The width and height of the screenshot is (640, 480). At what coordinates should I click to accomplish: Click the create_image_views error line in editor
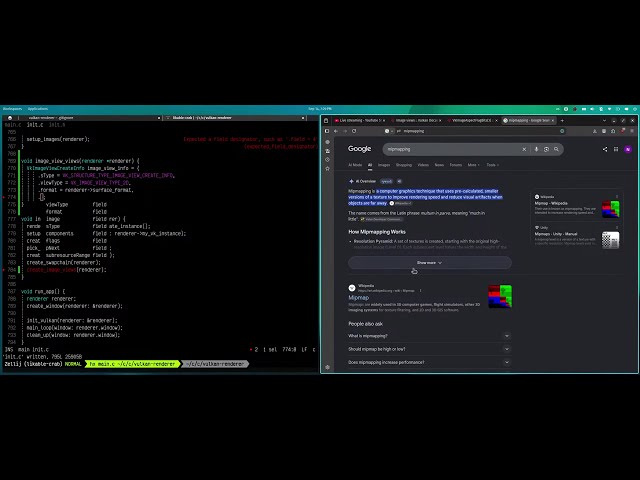tap(67, 270)
